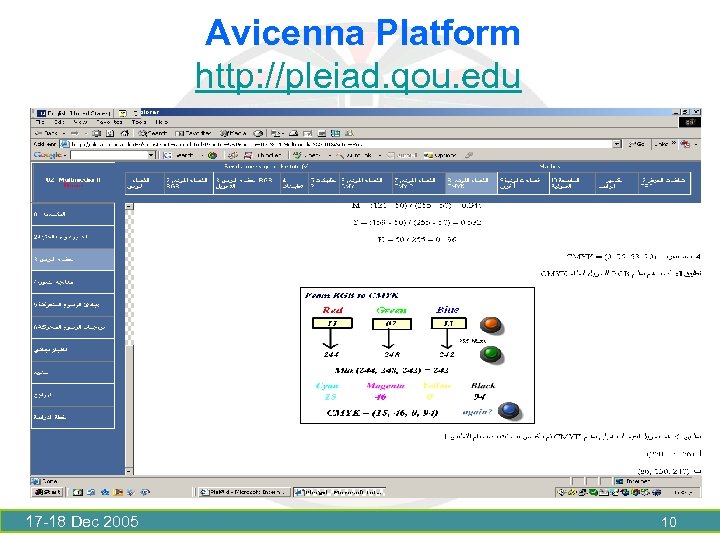
Task: Click the Stop icon in browser toolbar
Action: pyautogui.click(x=96, y=133)
